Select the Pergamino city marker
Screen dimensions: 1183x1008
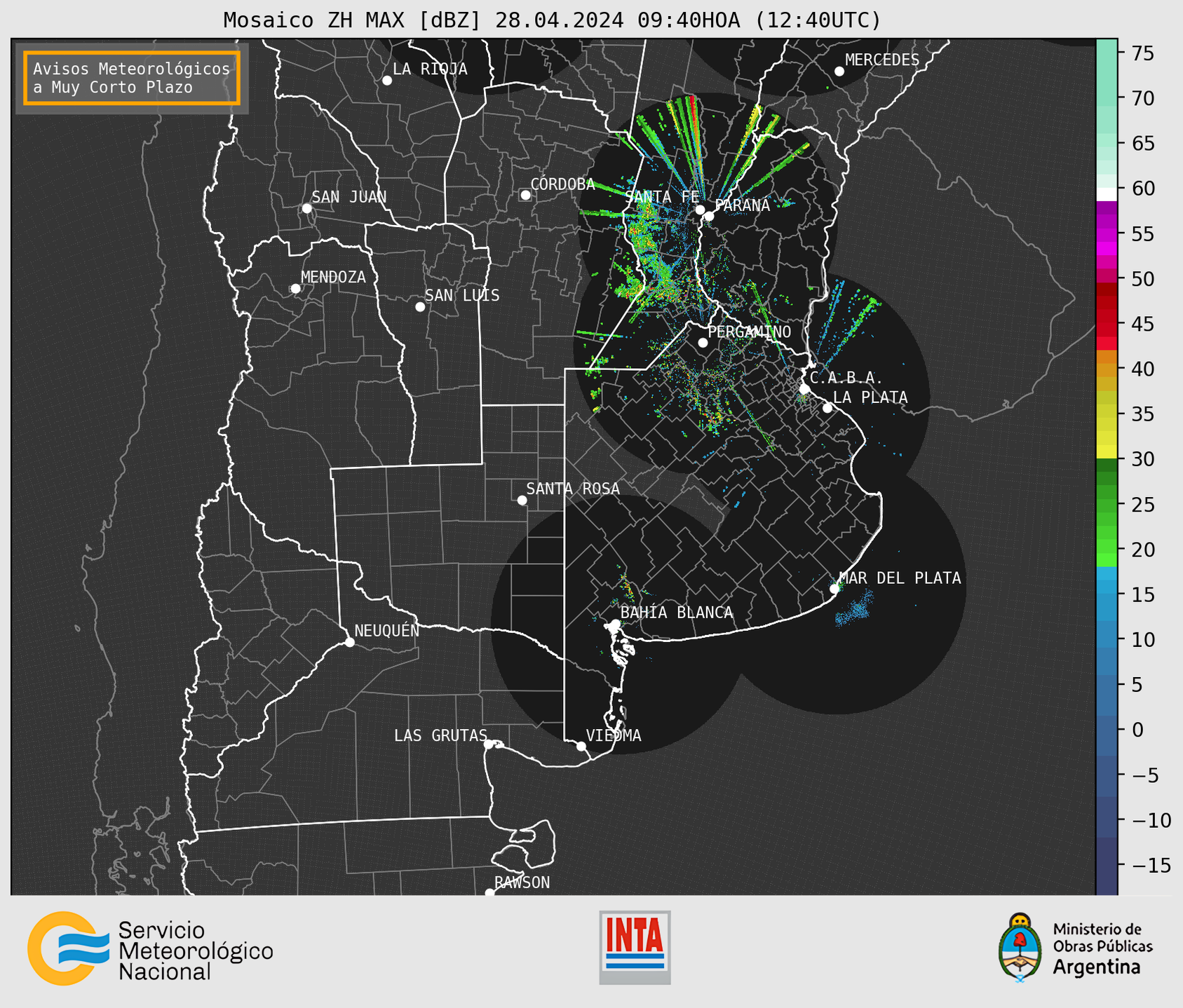coord(703,343)
